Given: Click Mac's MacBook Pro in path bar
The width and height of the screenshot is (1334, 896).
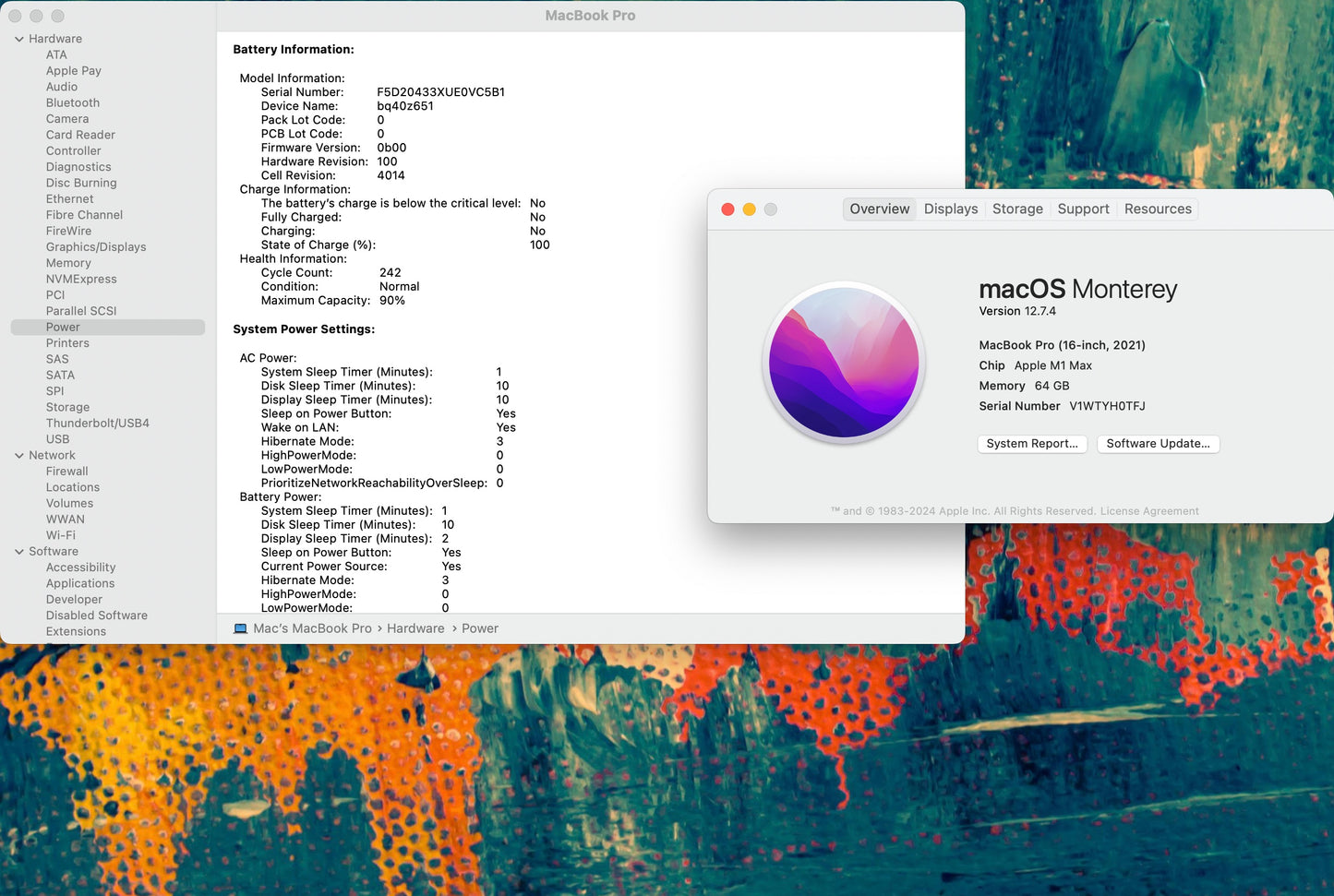Looking at the screenshot, I should coord(312,629).
